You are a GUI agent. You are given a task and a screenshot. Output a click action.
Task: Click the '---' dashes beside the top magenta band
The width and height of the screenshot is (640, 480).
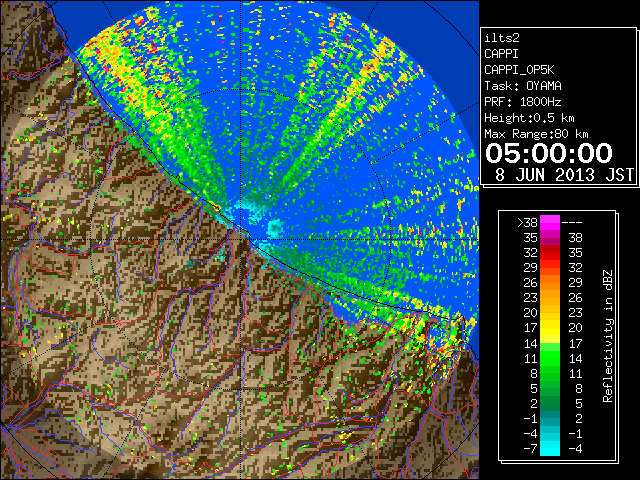[x=572, y=223]
